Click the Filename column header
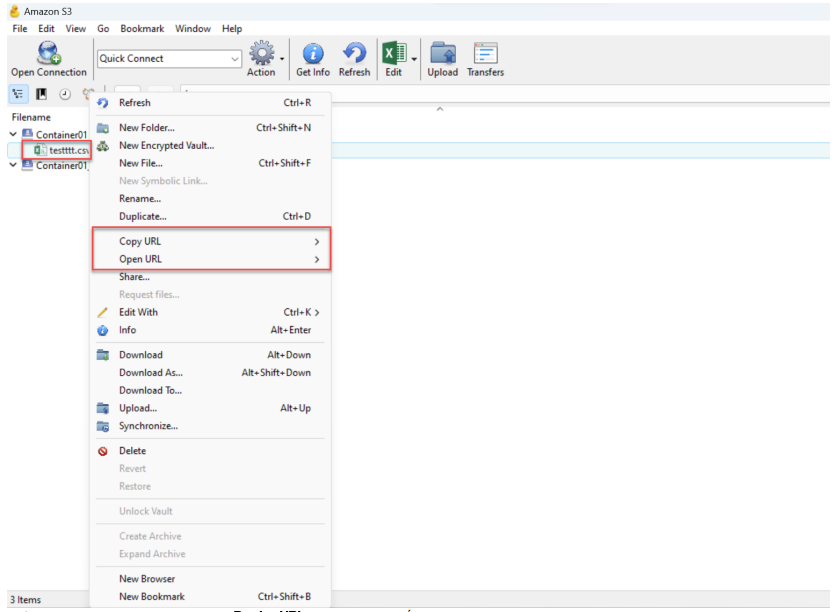Image resolution: width=837 pixels, height=612 pixels. (31, 117)
